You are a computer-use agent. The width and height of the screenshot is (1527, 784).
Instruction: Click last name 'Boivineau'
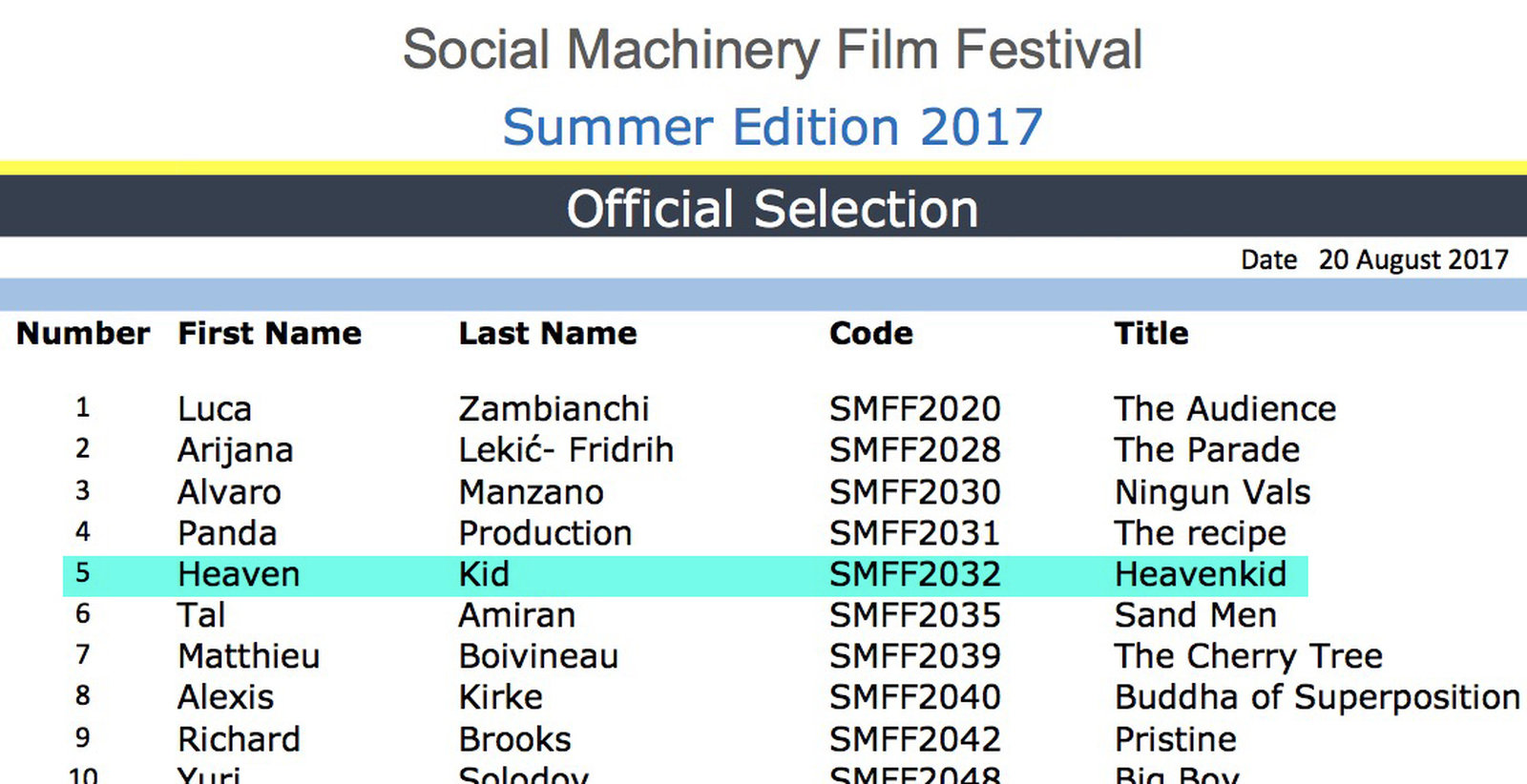pos(538,656)
